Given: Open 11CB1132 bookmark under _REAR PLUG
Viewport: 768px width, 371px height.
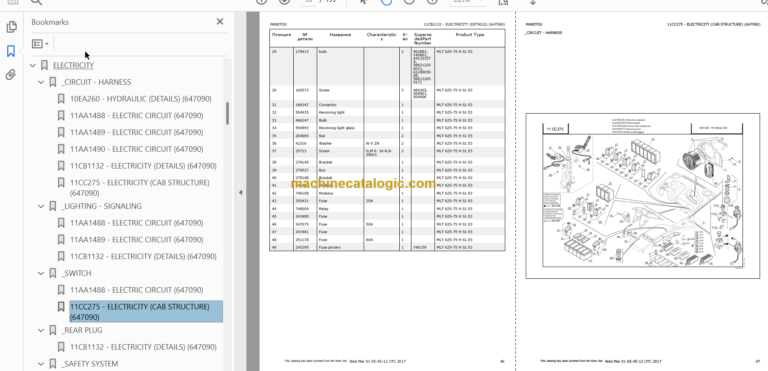Looking at the screenshot, I should click(143, 347).
